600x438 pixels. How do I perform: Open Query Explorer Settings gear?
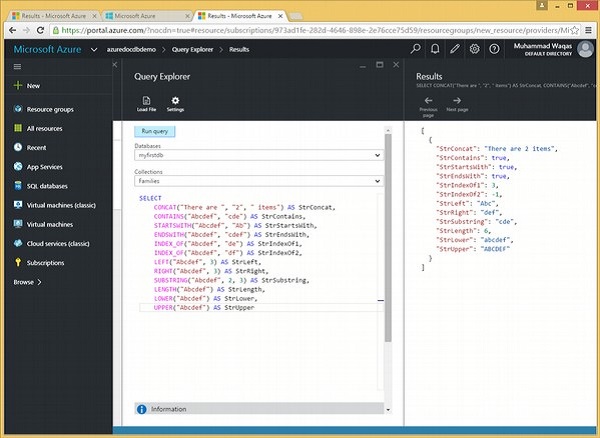(x=176, y=99)
